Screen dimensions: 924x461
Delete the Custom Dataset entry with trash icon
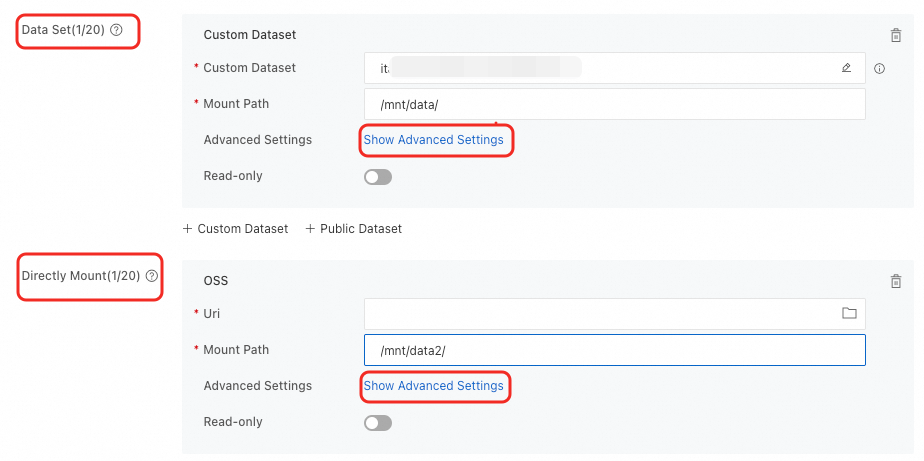(895, 35)
